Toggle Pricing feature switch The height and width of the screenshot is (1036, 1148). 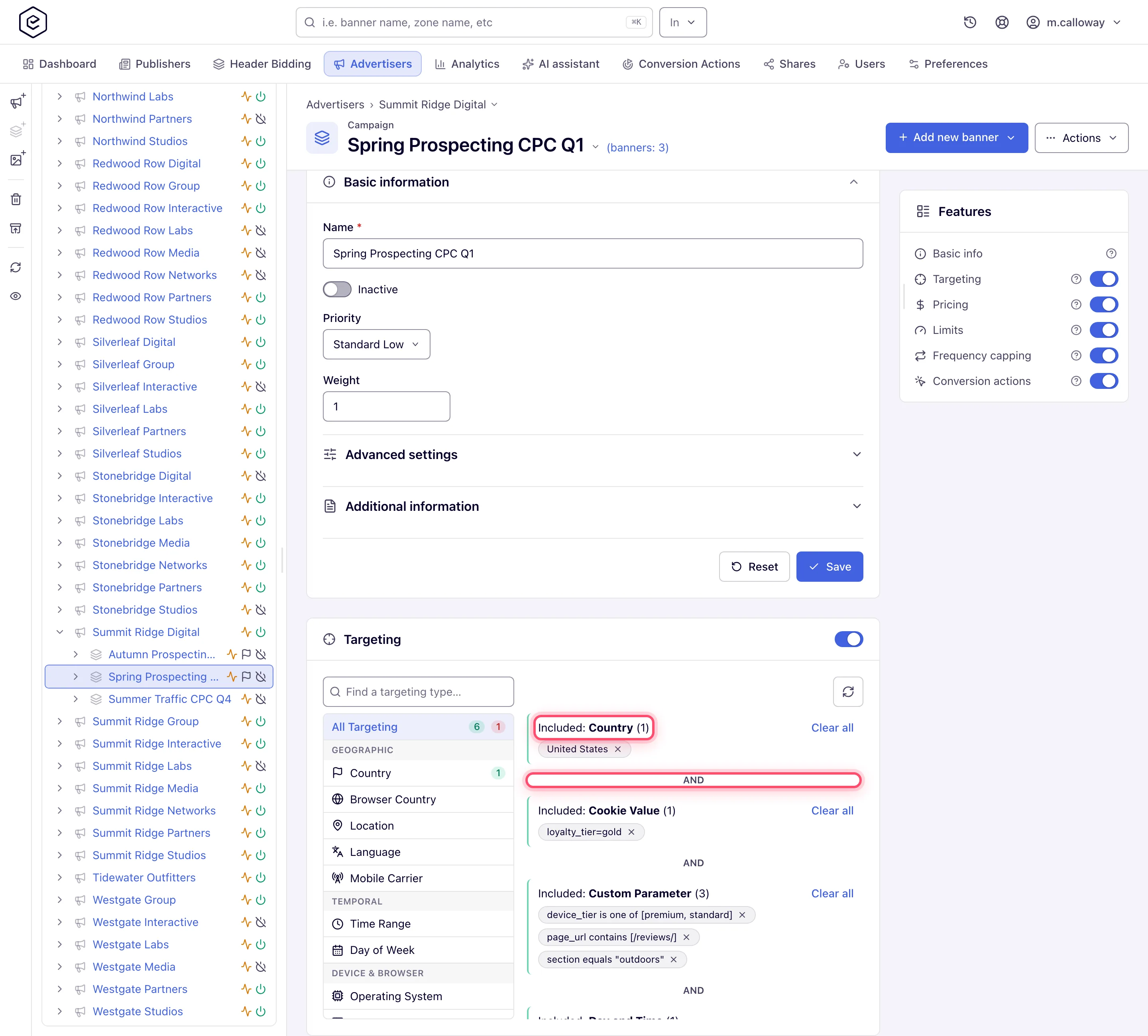coord(1104,304)
